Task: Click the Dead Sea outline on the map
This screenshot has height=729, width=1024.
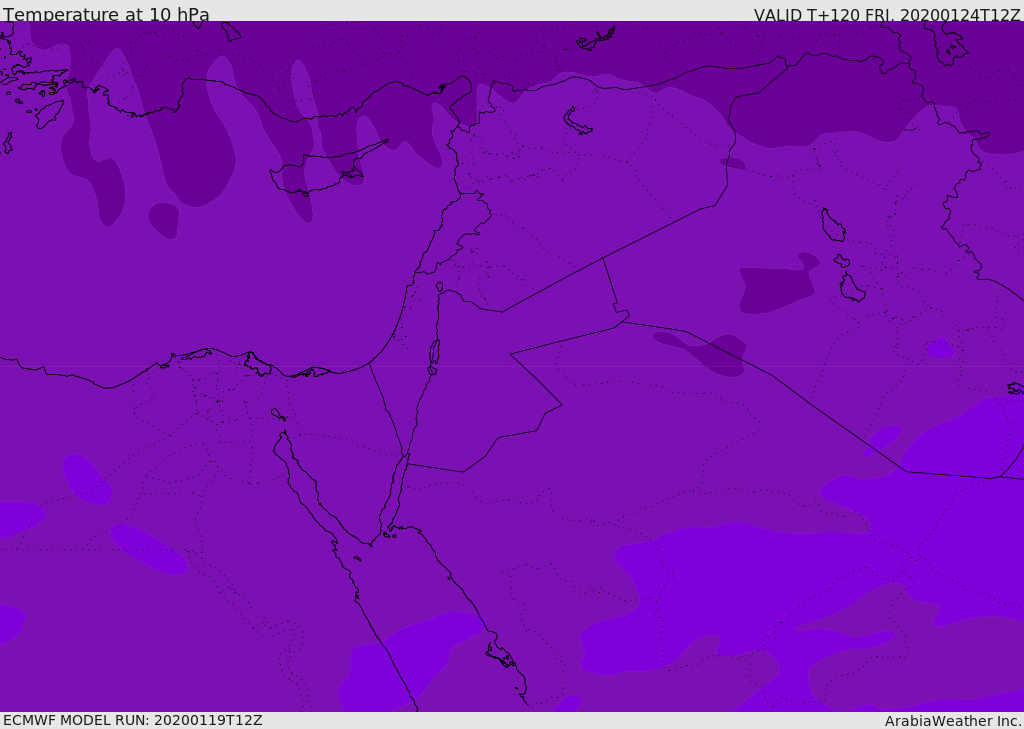Action: pos(434,353)
